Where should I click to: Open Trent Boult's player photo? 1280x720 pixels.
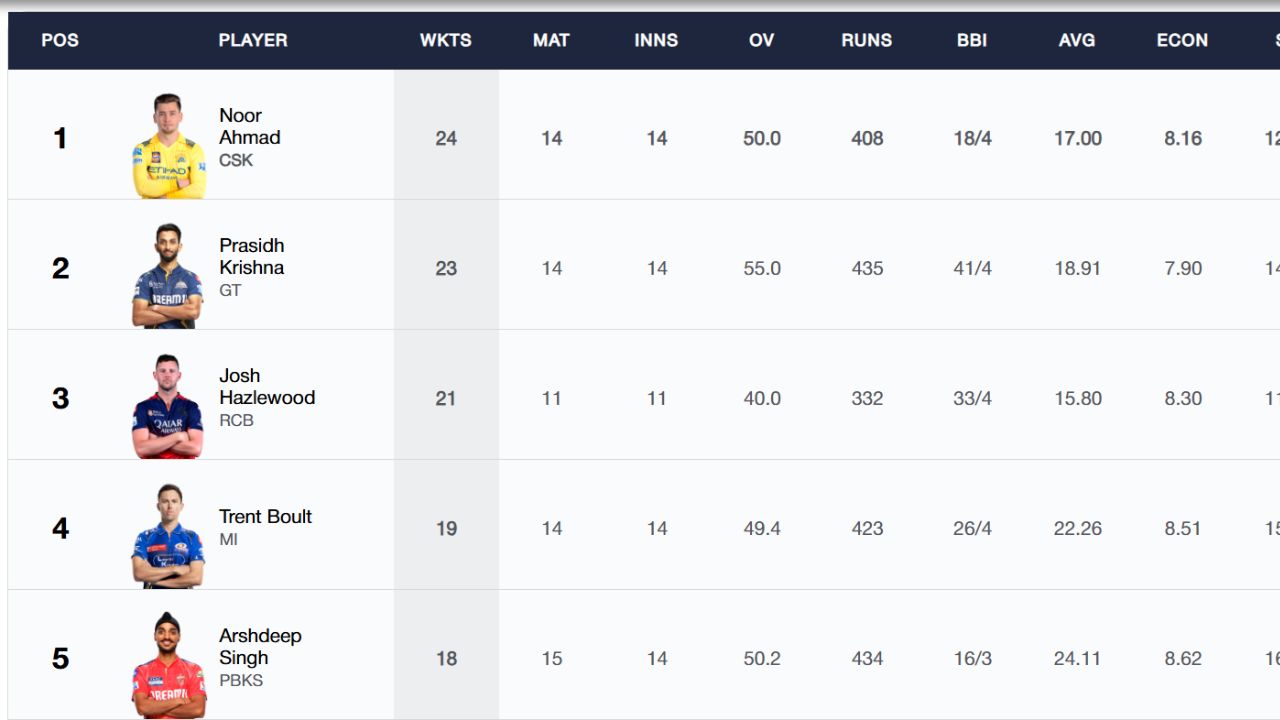pyautogui.click(x=168, y=536)
